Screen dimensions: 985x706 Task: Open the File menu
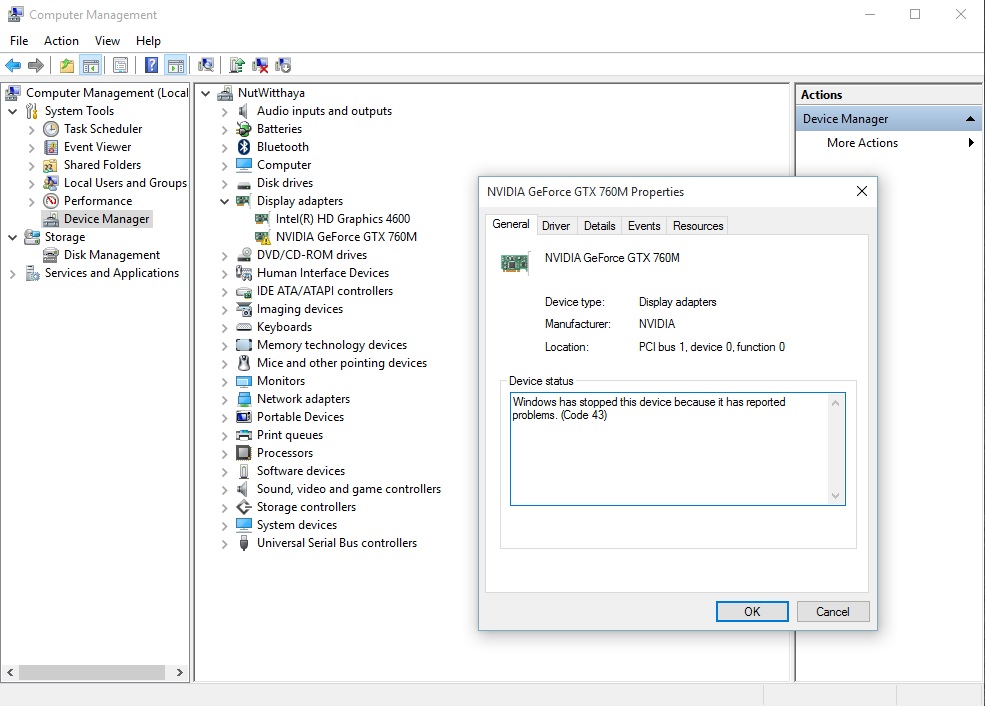click(x=19, y=41)
